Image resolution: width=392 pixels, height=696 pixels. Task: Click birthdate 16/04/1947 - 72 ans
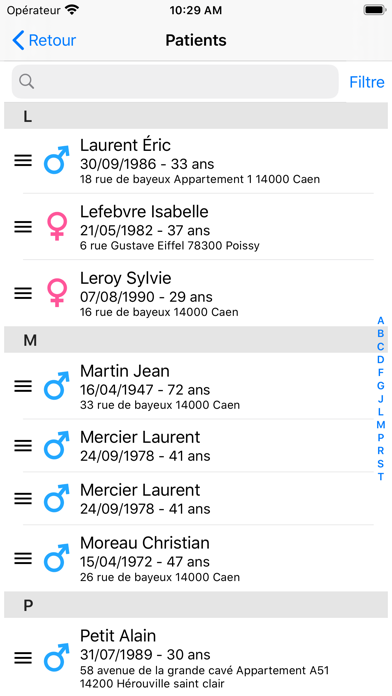pos(145,390)
